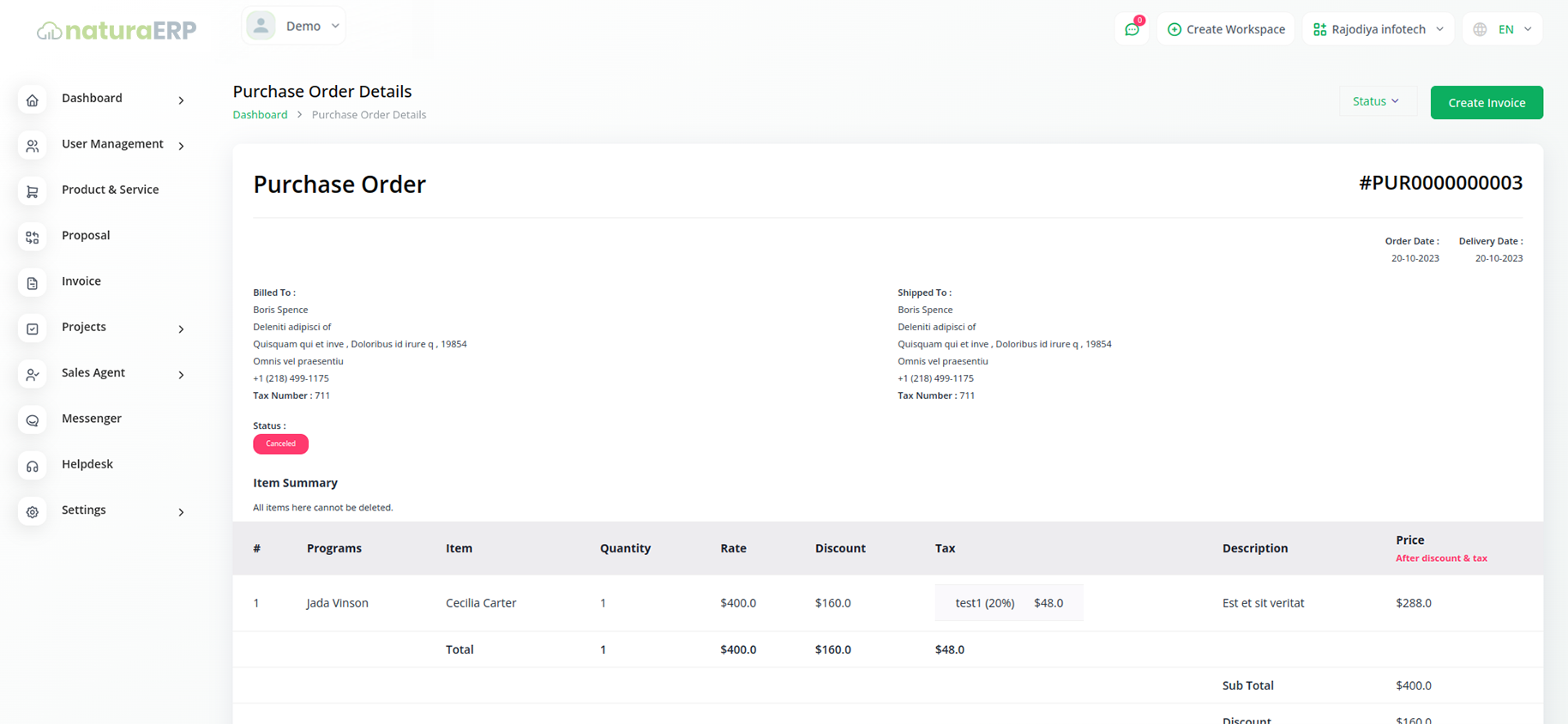The height and width of the screenshot is (724, 1568).
Task: Open Helpdesk from sidebar
Action: (x=87, y=464)
